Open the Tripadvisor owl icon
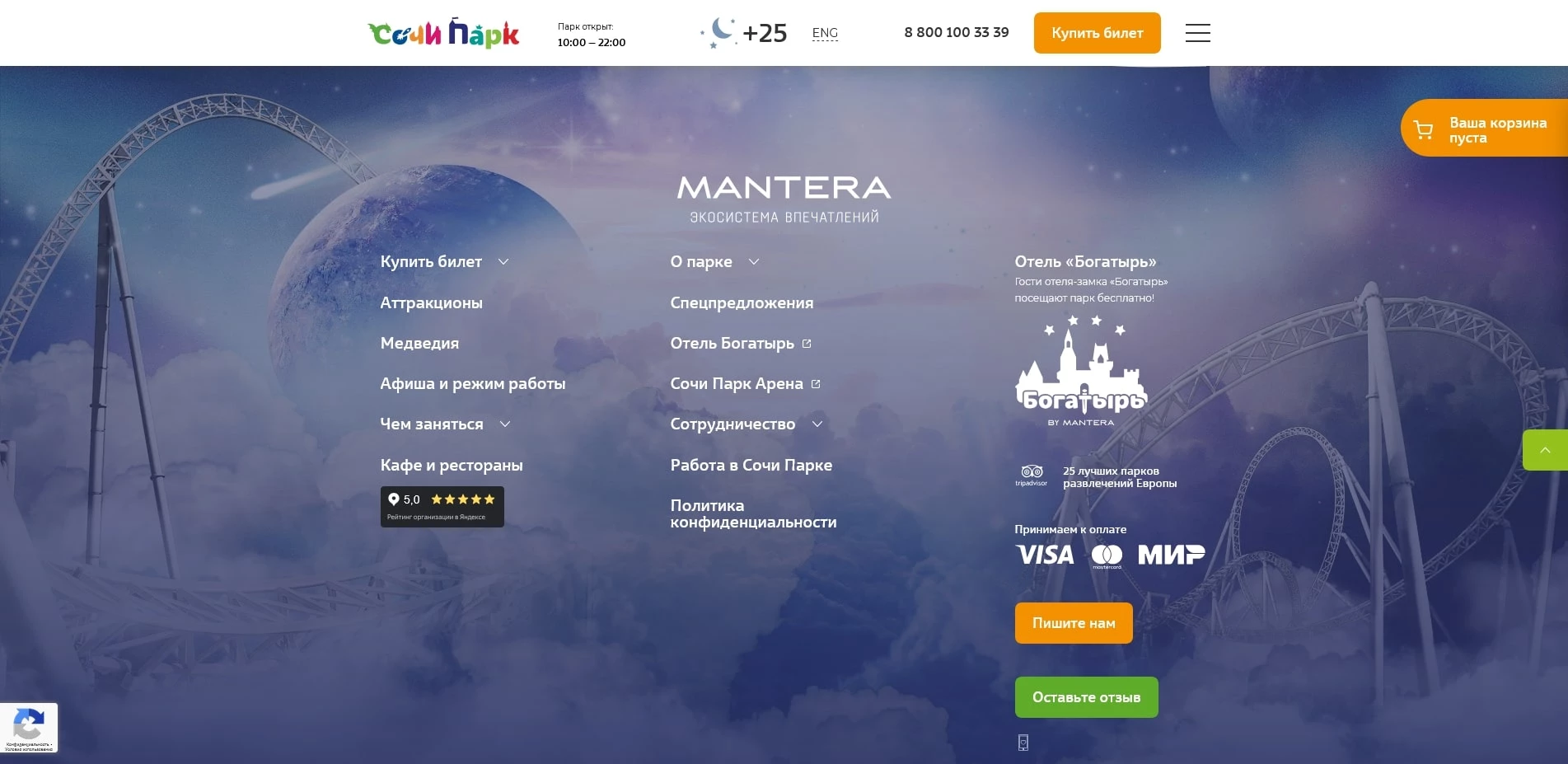 click(x=1031, y=476)
